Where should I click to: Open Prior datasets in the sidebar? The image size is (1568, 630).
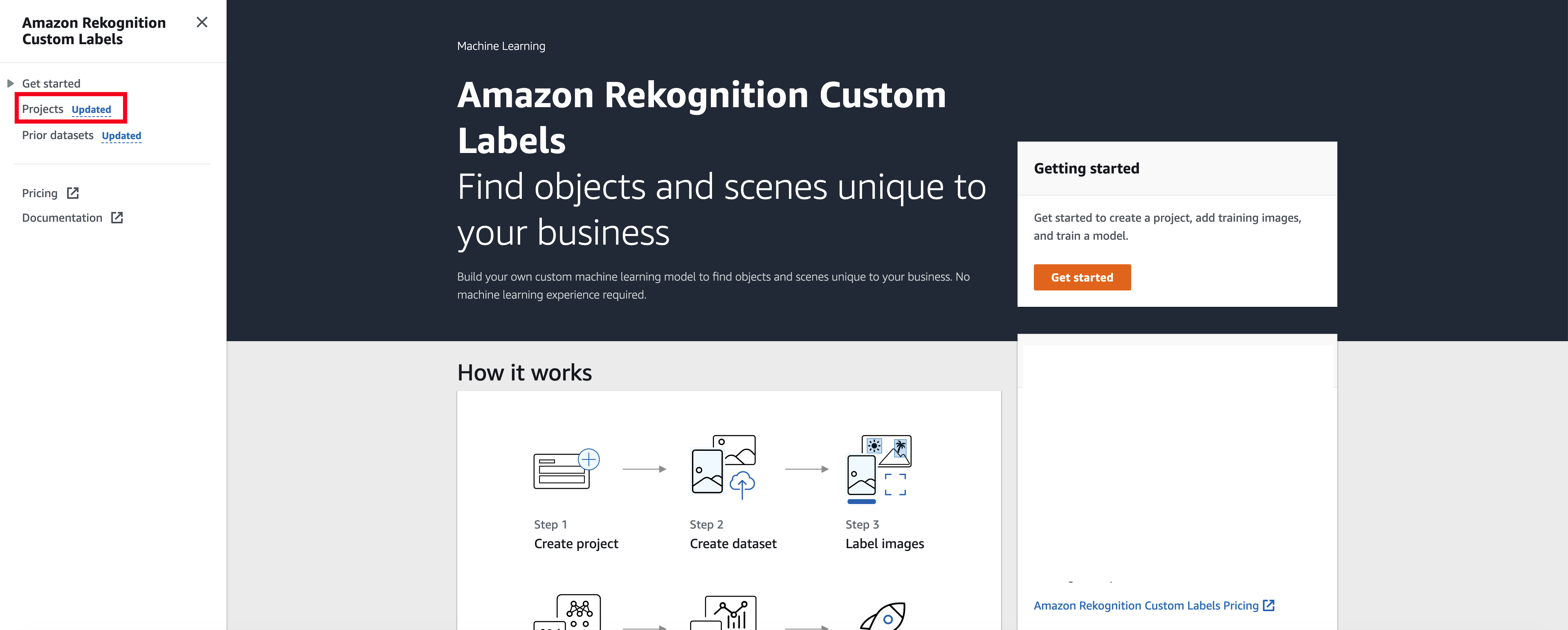click(58, 135)
